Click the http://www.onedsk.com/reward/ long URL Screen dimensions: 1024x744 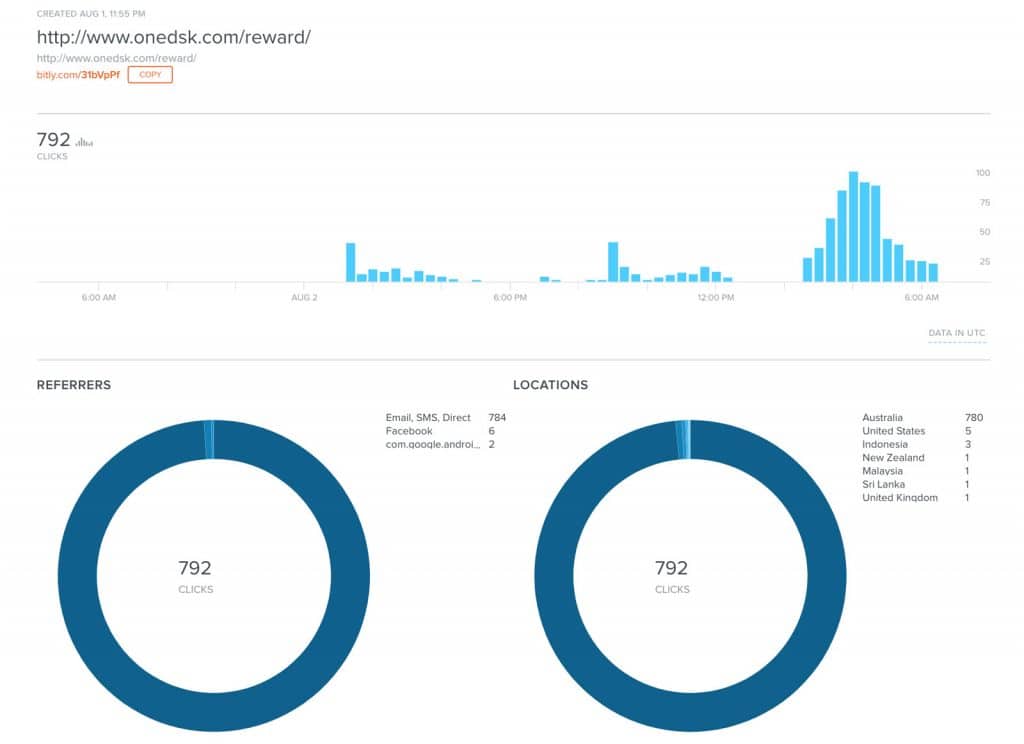click(x=116, y=58)
